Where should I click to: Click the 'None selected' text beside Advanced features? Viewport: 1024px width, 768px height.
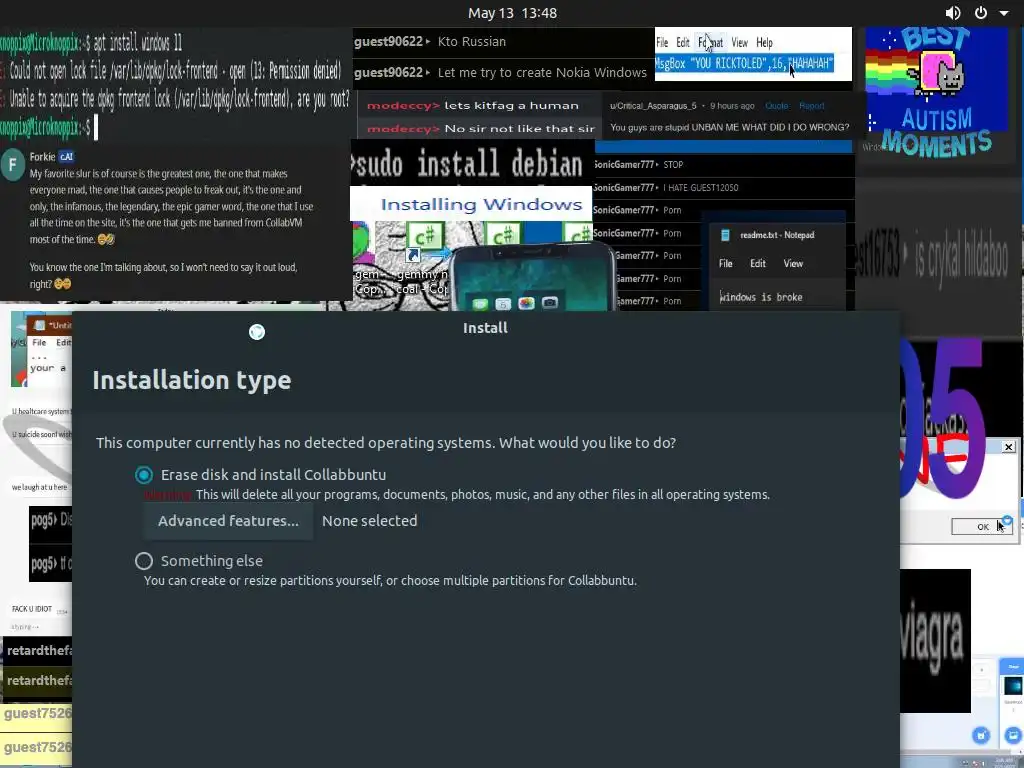click(x=370, y=521)
